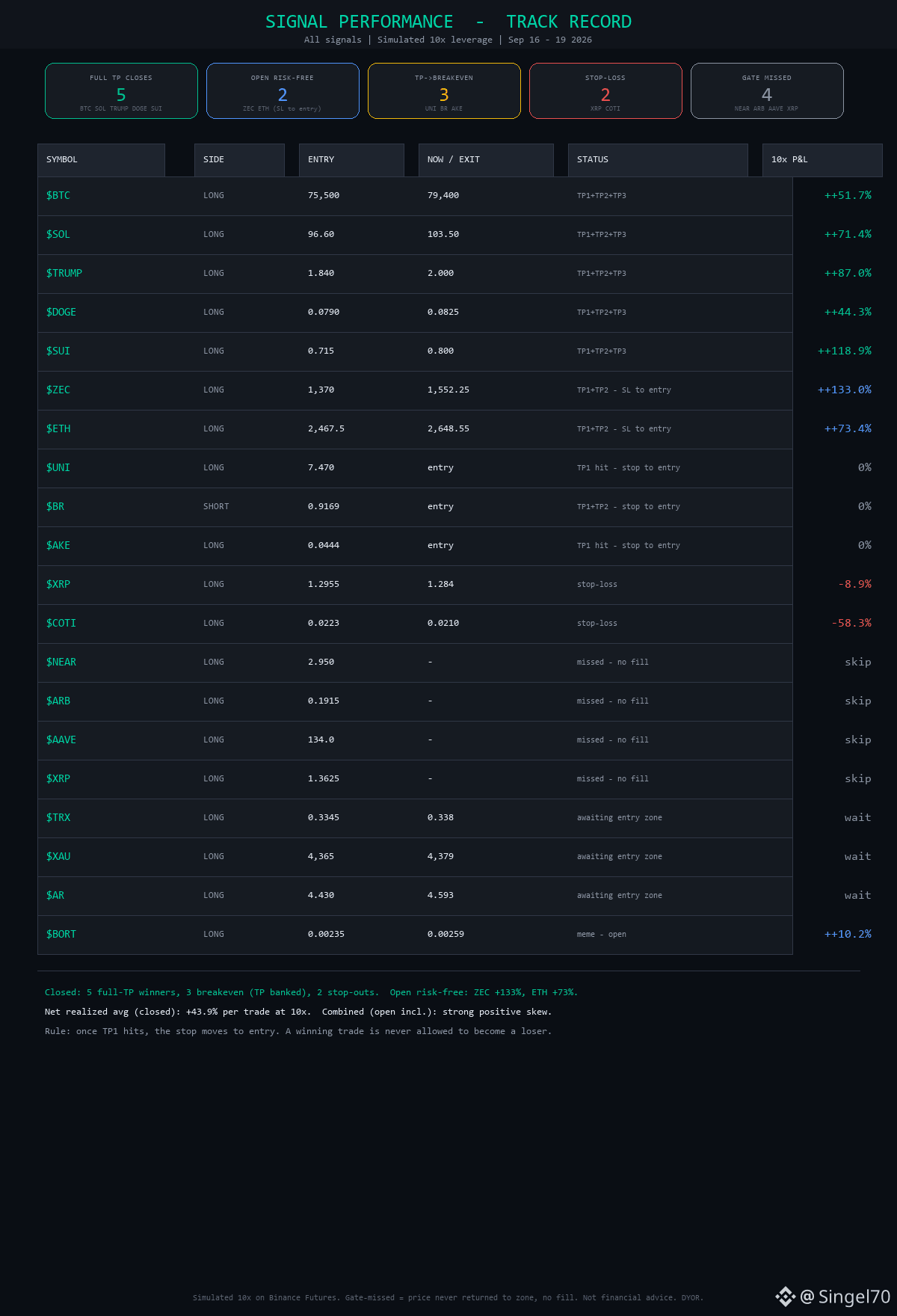Select the $COTI stop-loss ticker

point(61,623)
